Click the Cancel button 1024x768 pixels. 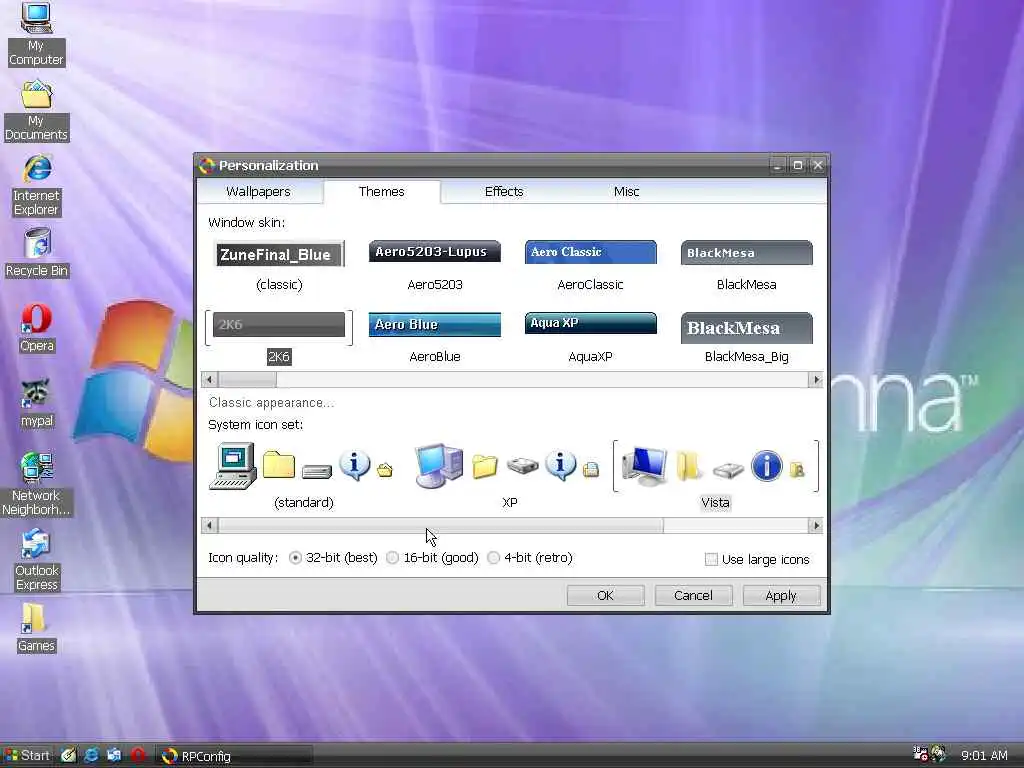[x=693, y=596]
